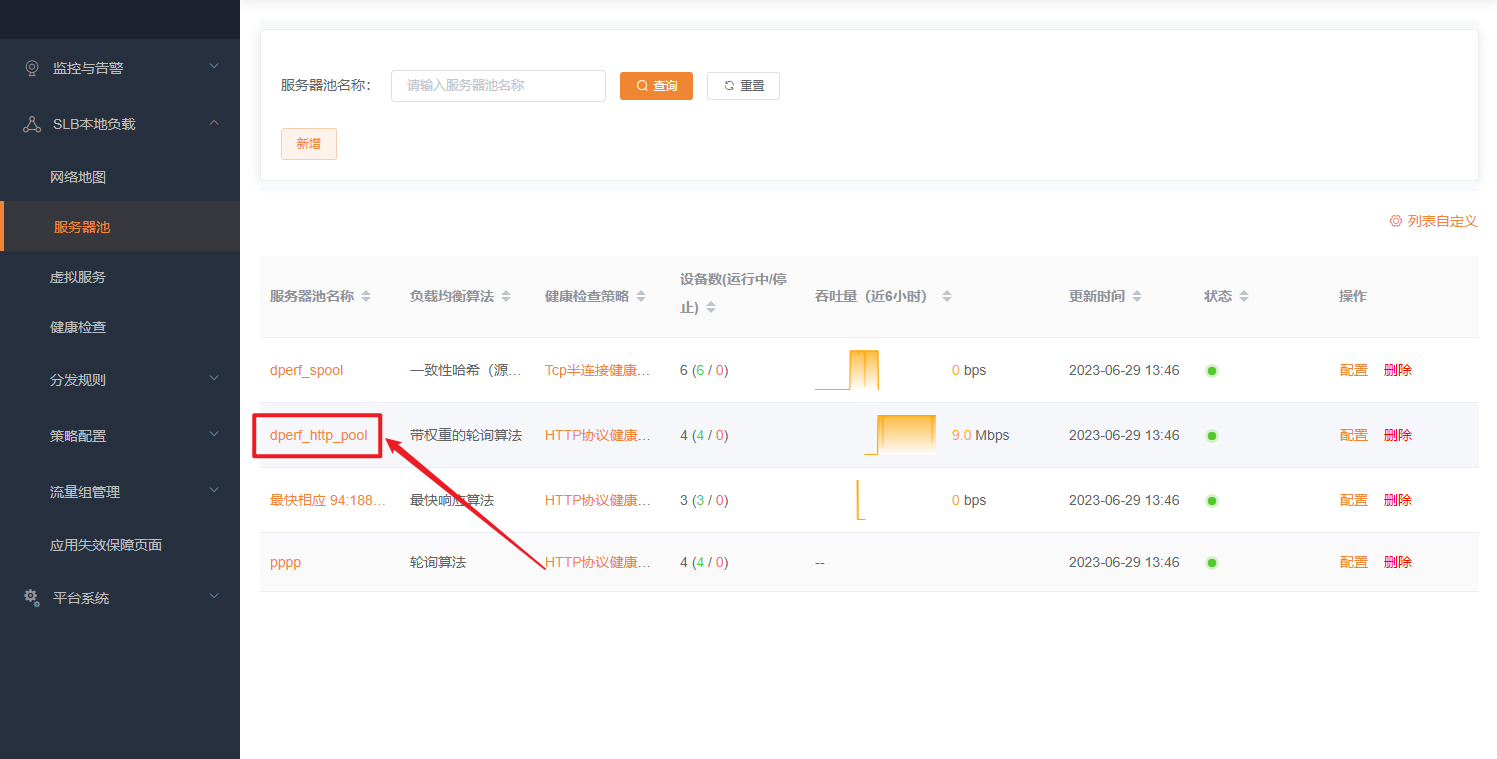Click 删除 for dperf_http_pool
1497x759 pixels.
[x=1398, y=435]
